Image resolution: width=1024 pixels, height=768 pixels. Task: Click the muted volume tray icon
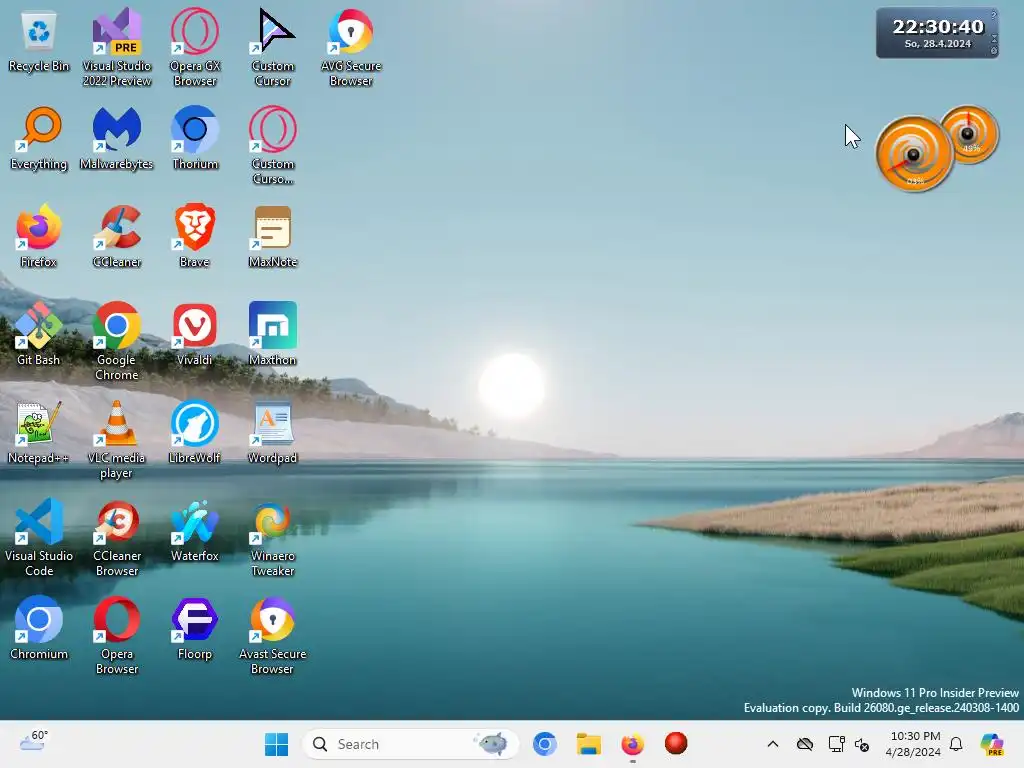[862, 744]
